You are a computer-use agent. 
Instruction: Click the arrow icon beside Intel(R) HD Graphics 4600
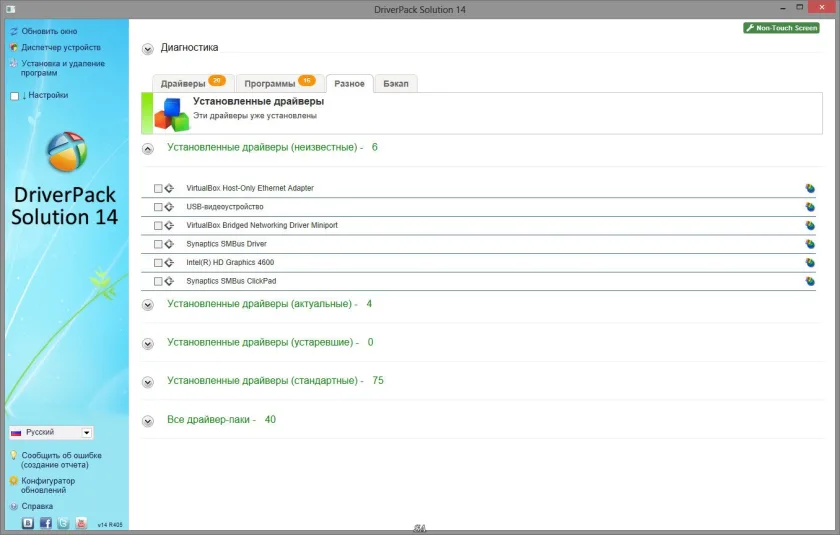[x=169, y=262]
